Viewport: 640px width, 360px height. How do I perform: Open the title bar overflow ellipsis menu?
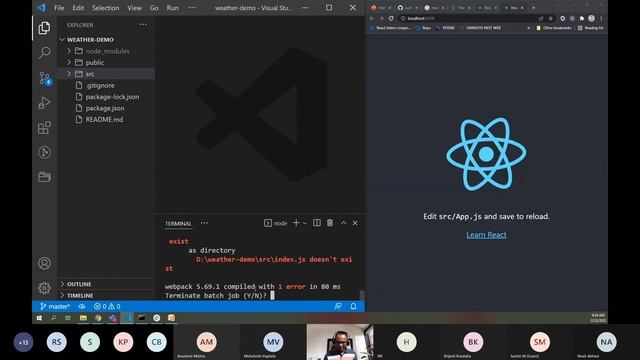click(192, 7)
